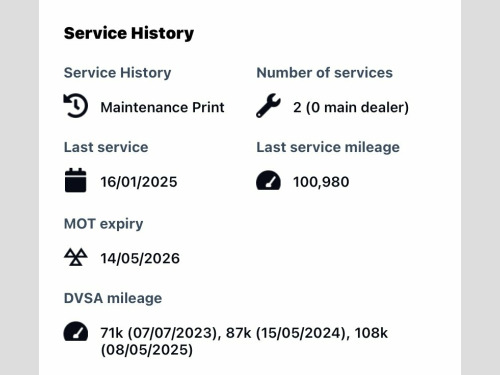Click the MOT triangles icon
Image resolution: width=500 pixels, height=375 pixels.
pyautogui.click(x=76, y=257)
